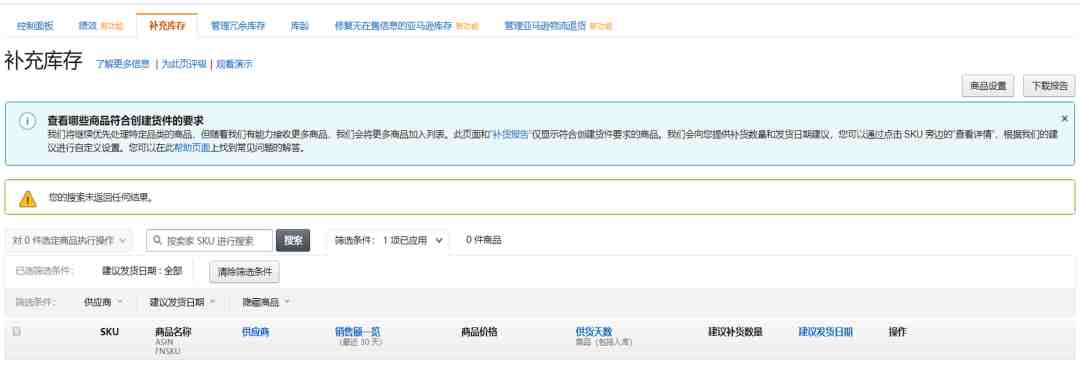This screenshot has width=1080, height=368.
Task: Click the 搜索 button
Action: pyautogui.click(x=293, y=241)
